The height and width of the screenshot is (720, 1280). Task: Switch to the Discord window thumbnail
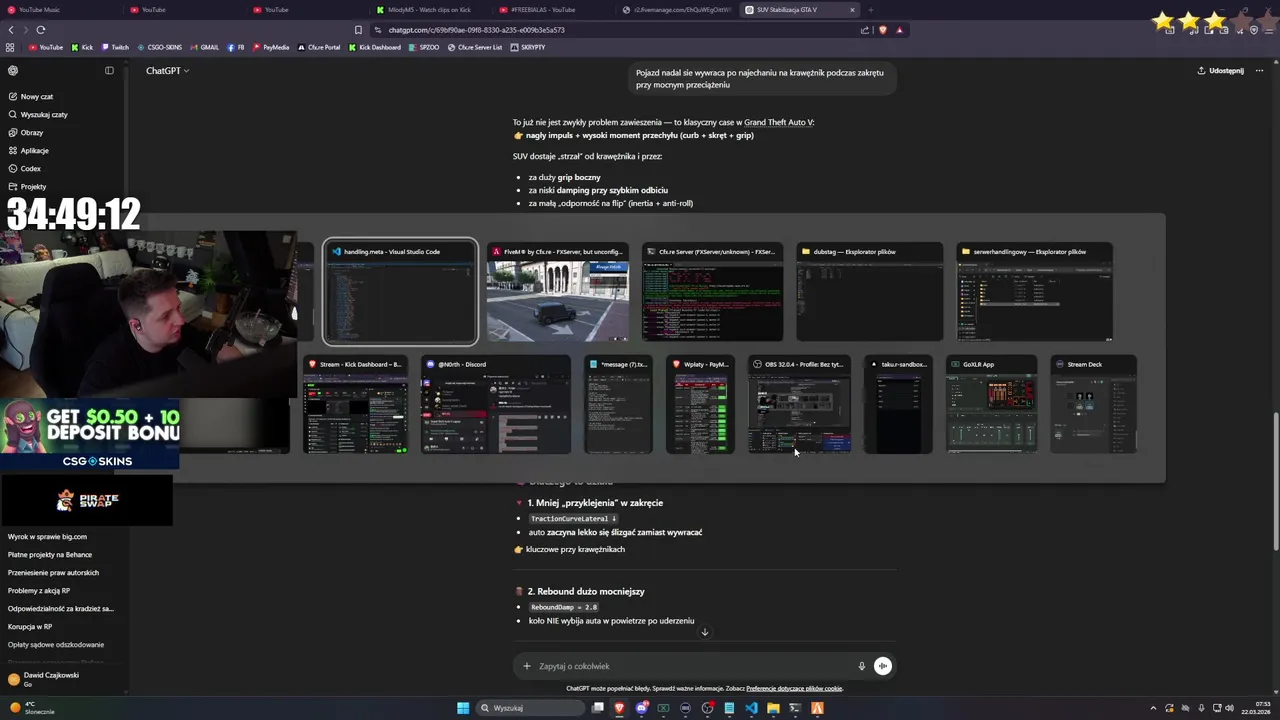[x=496, y=405]
